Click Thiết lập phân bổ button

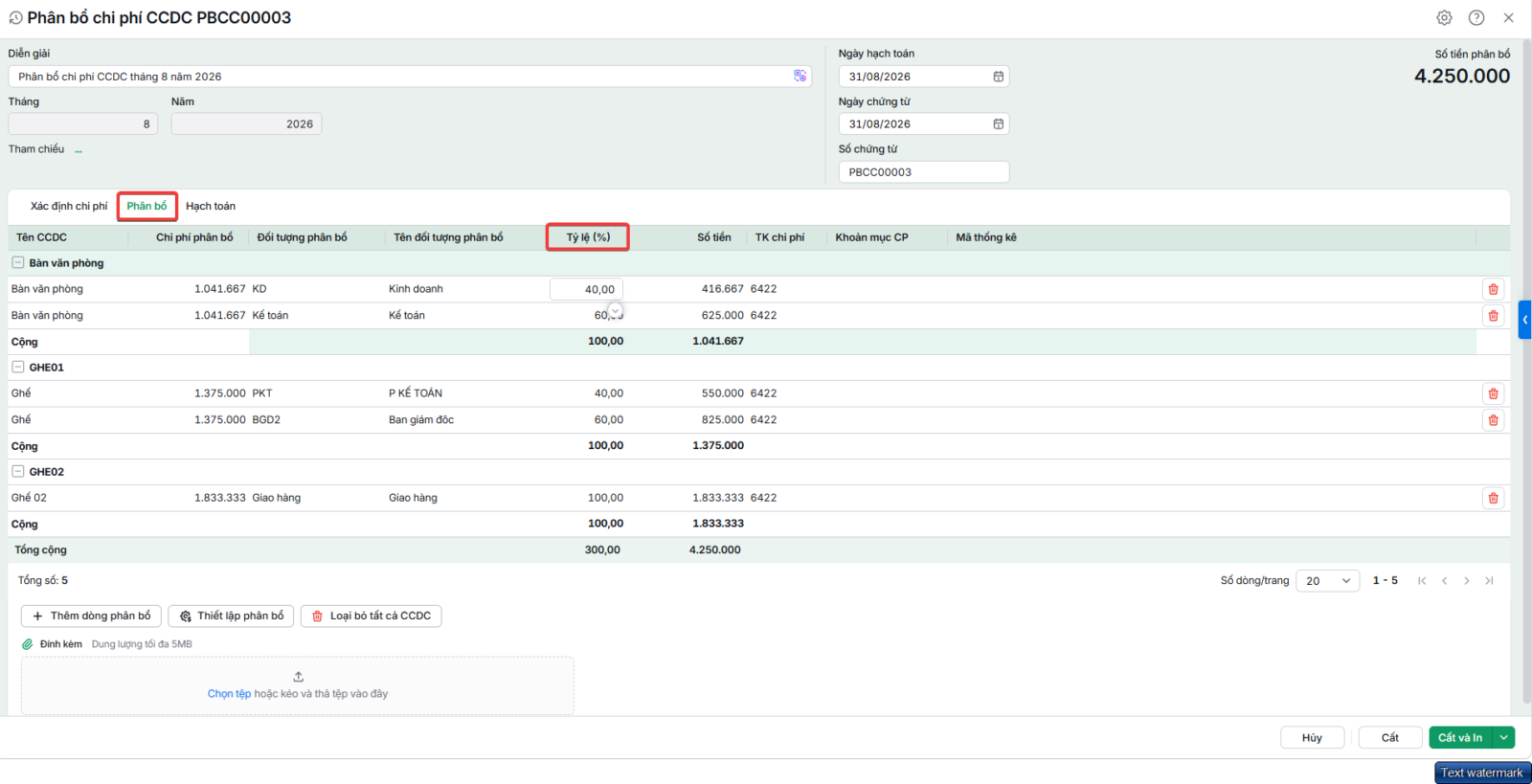[x=231, y=616]
